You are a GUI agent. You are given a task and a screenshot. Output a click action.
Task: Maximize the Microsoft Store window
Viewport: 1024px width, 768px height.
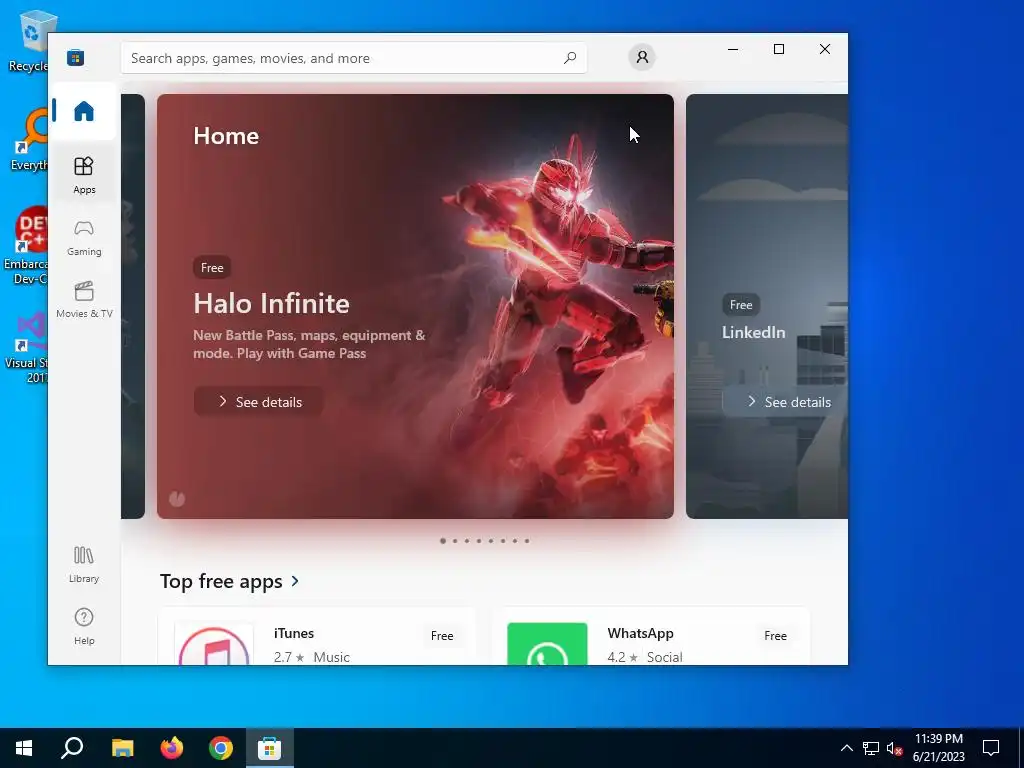click(x=778, y=49)
